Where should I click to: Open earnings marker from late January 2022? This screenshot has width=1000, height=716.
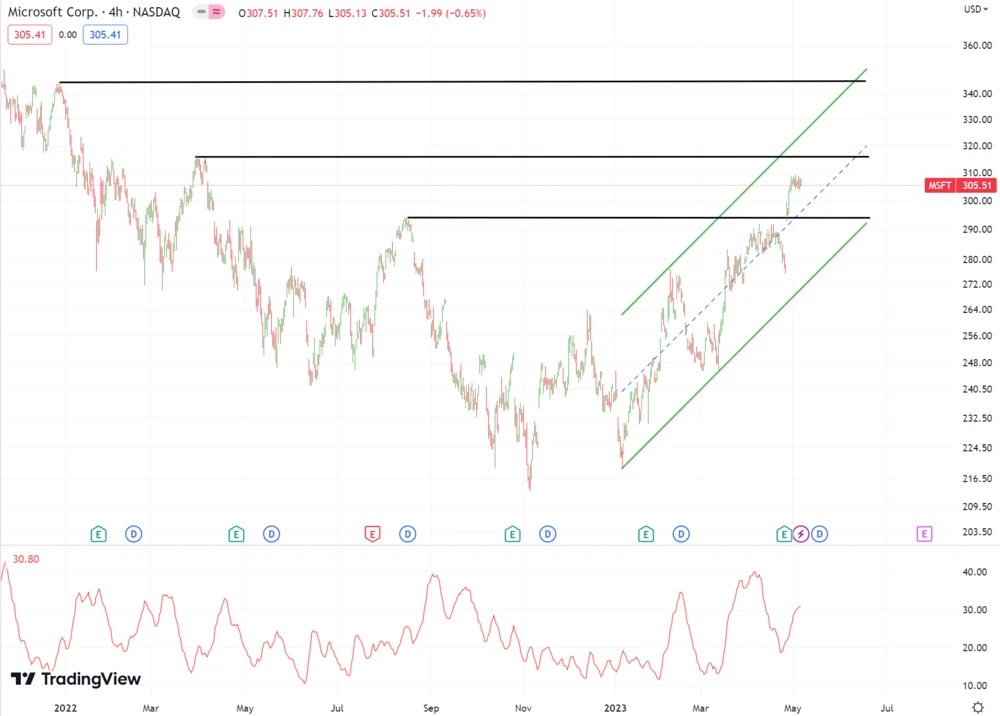click(98, 534)
